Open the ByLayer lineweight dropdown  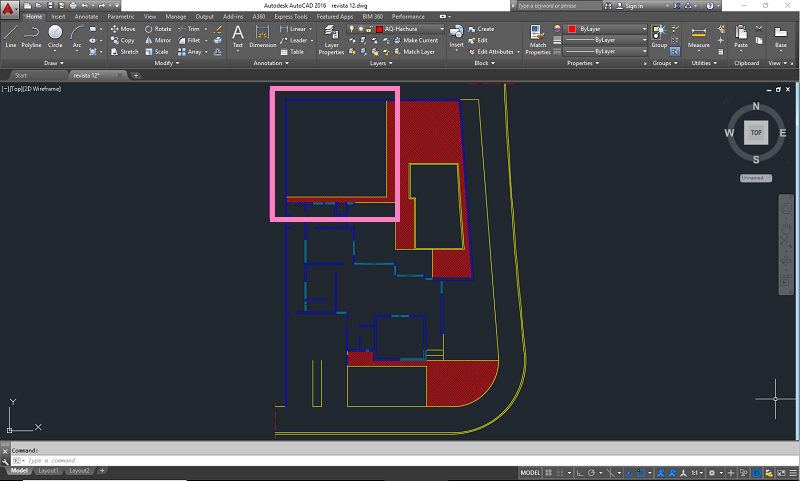tap(644, 40)
